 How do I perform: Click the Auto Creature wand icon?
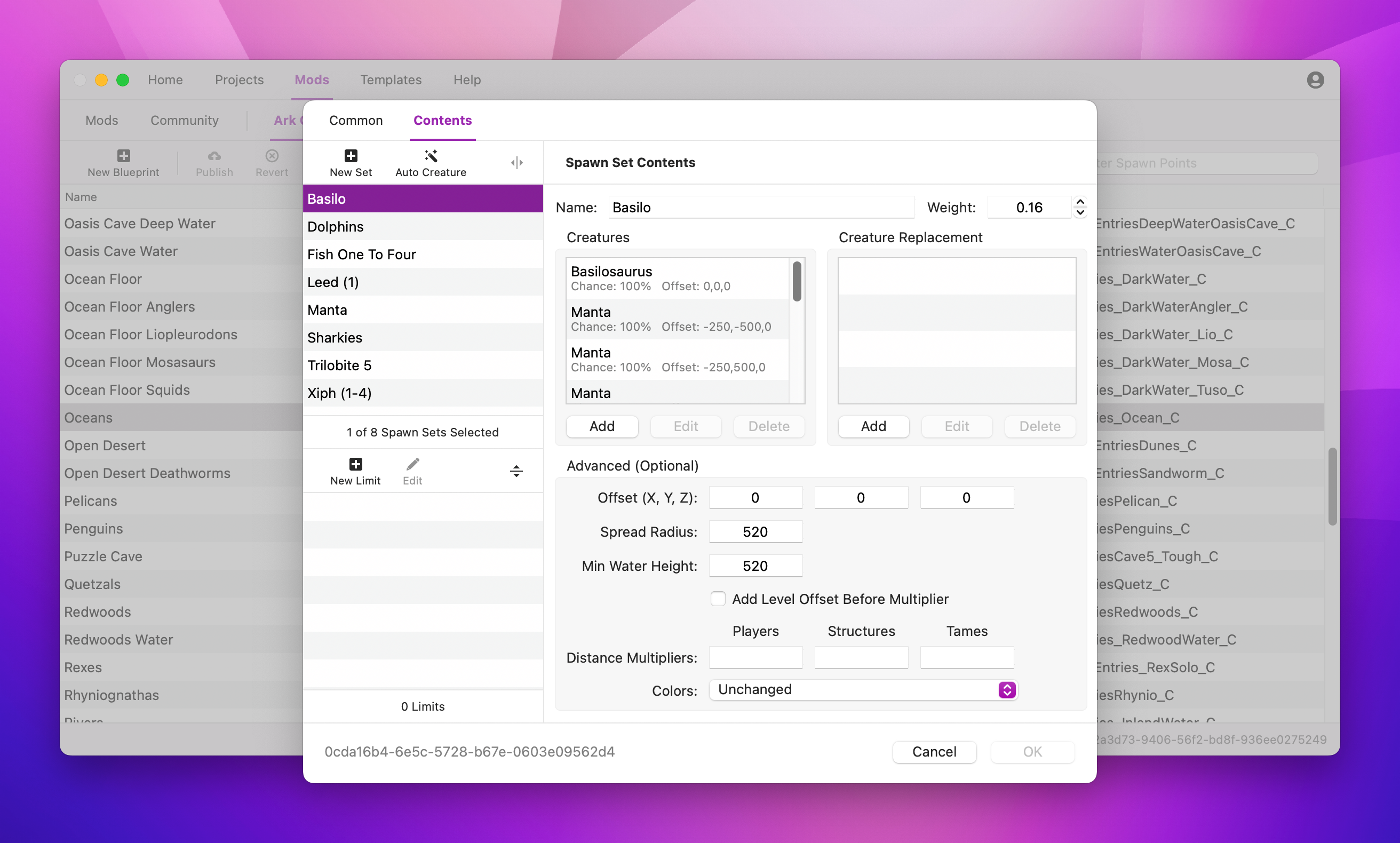coord(431,156)
